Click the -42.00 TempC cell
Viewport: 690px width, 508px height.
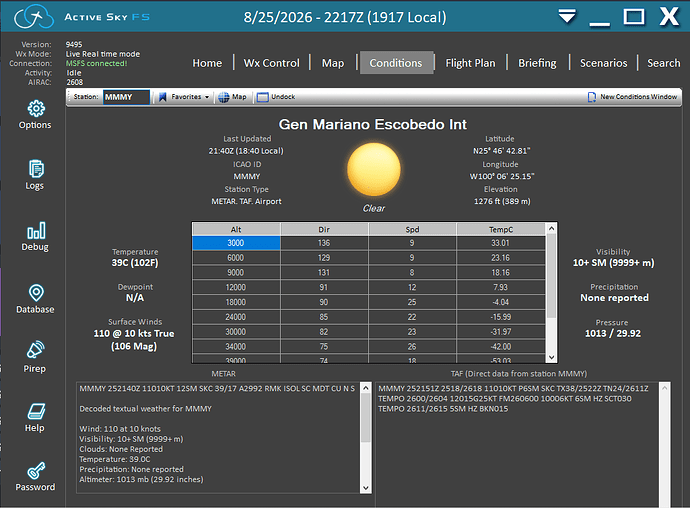[x=501, y=347]
